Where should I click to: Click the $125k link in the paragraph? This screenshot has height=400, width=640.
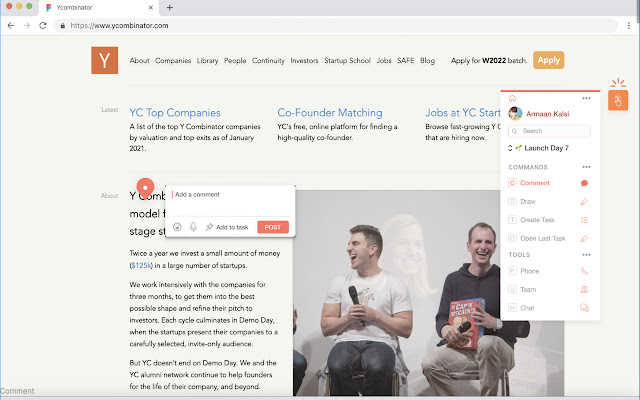141,265
